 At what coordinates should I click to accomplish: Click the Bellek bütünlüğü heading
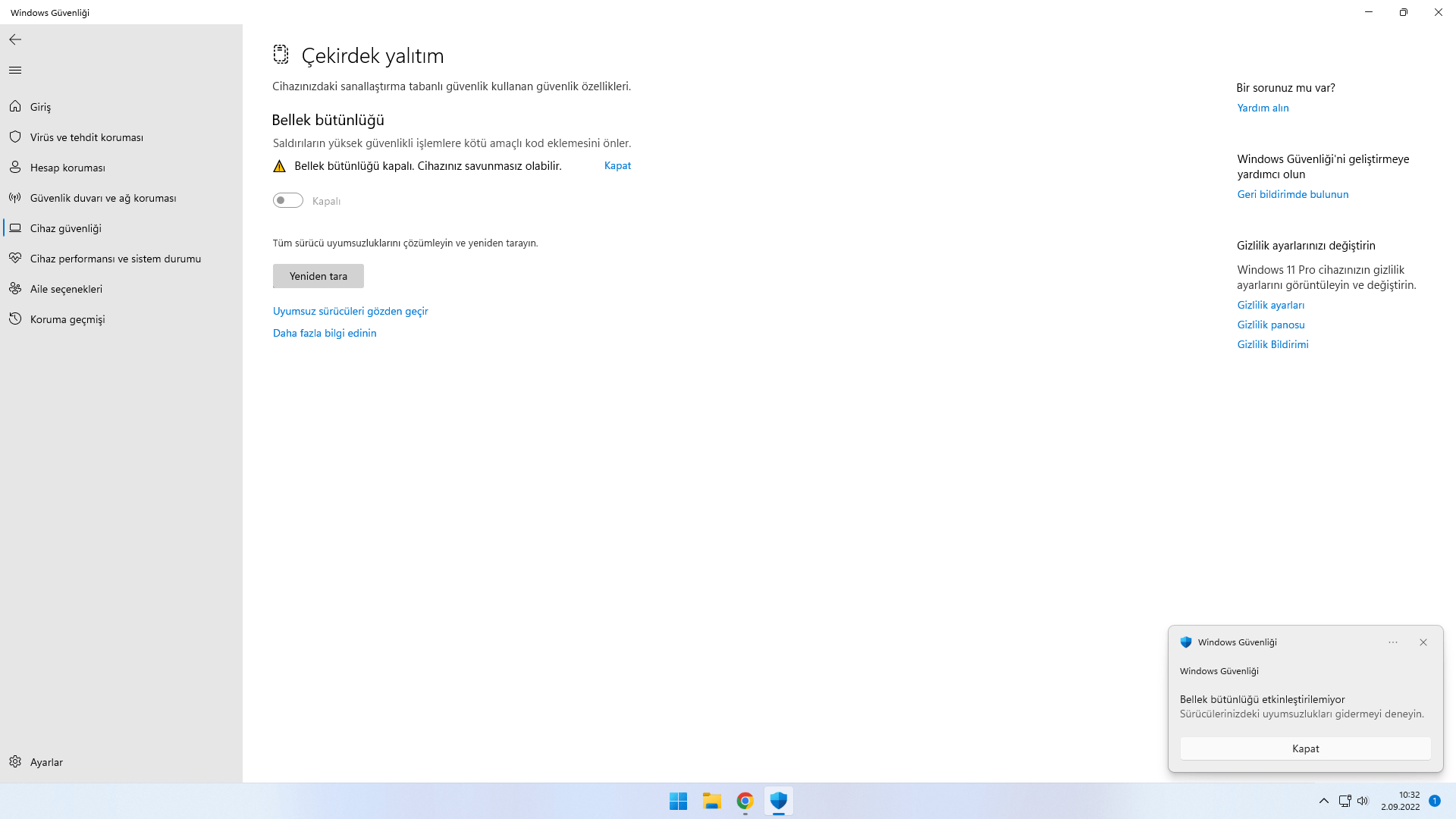click(x=328, y=120)
